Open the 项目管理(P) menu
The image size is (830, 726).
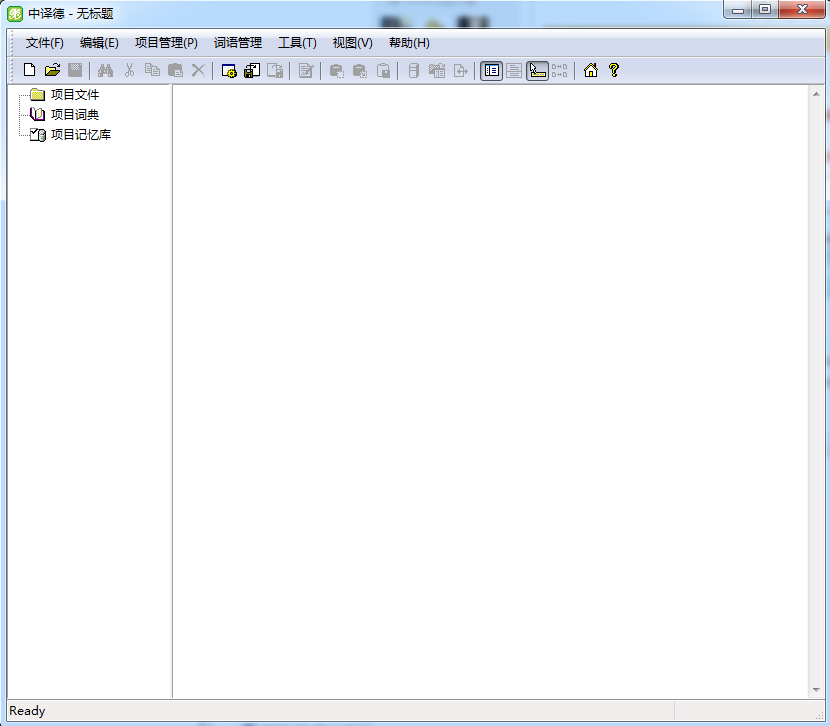tap(166, 43)
